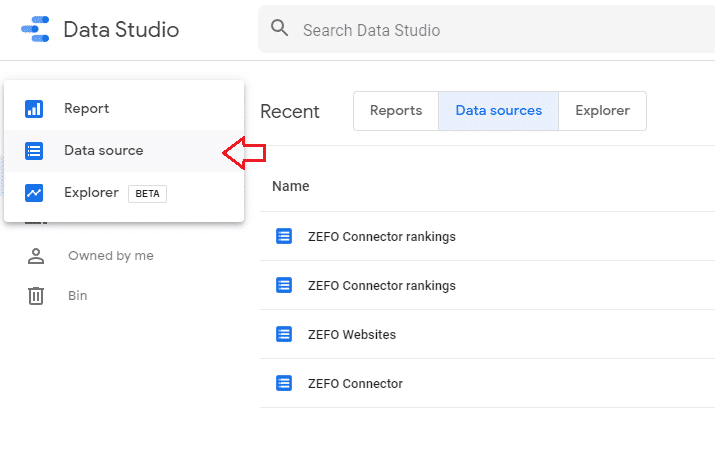
Task: Filter by Owned by me
Action: point(111,256)
